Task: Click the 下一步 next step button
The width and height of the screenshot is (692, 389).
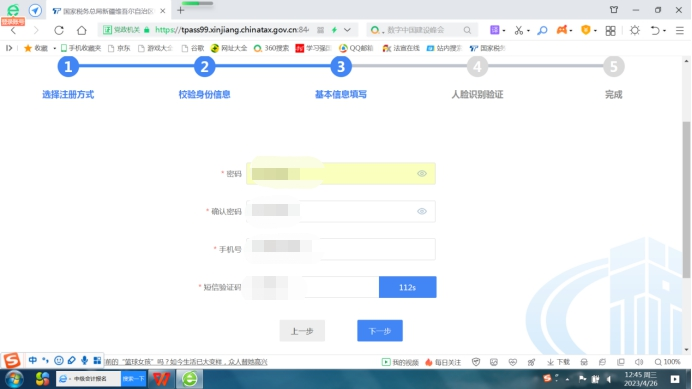Action: tap(380, 331)
